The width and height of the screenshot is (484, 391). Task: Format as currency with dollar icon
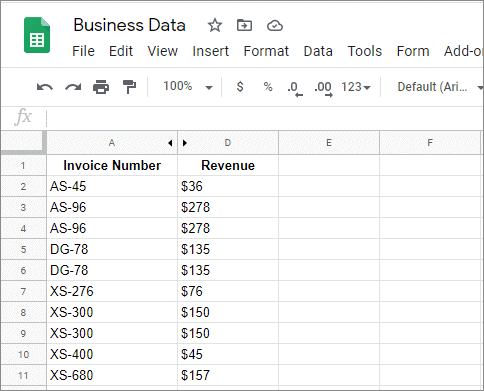click(x=240, y=87)
